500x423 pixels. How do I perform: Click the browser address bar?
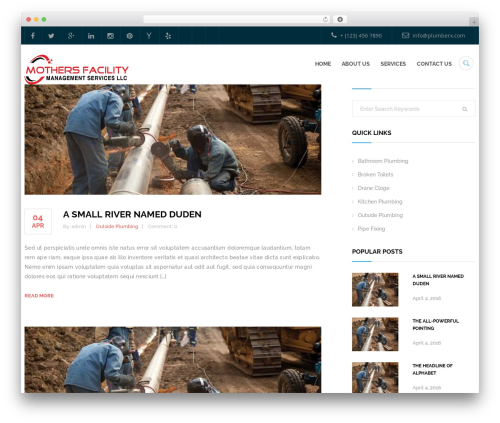click(x=236, y=19)
